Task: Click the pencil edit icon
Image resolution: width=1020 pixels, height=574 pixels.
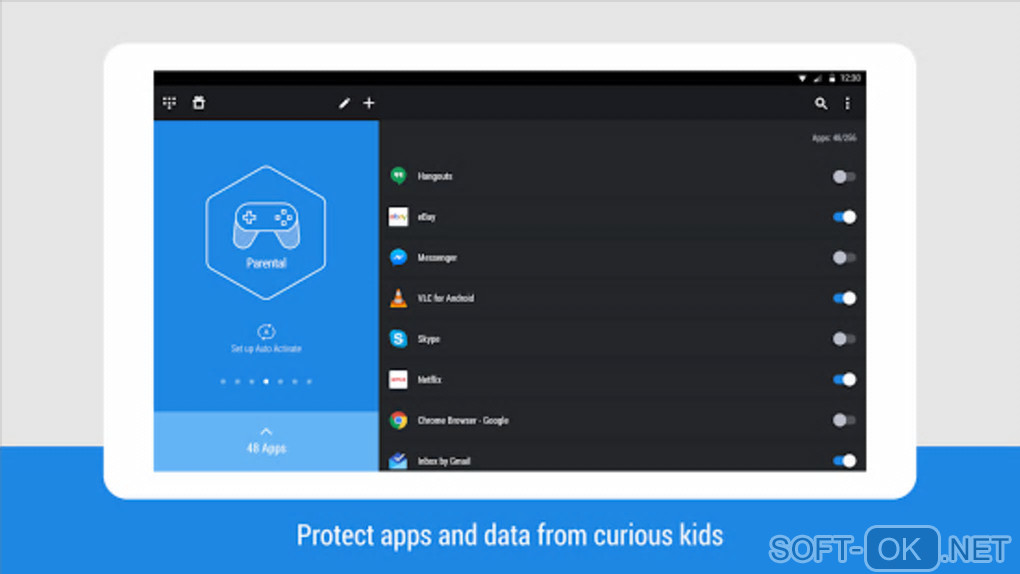Action: tap(344, 103)
